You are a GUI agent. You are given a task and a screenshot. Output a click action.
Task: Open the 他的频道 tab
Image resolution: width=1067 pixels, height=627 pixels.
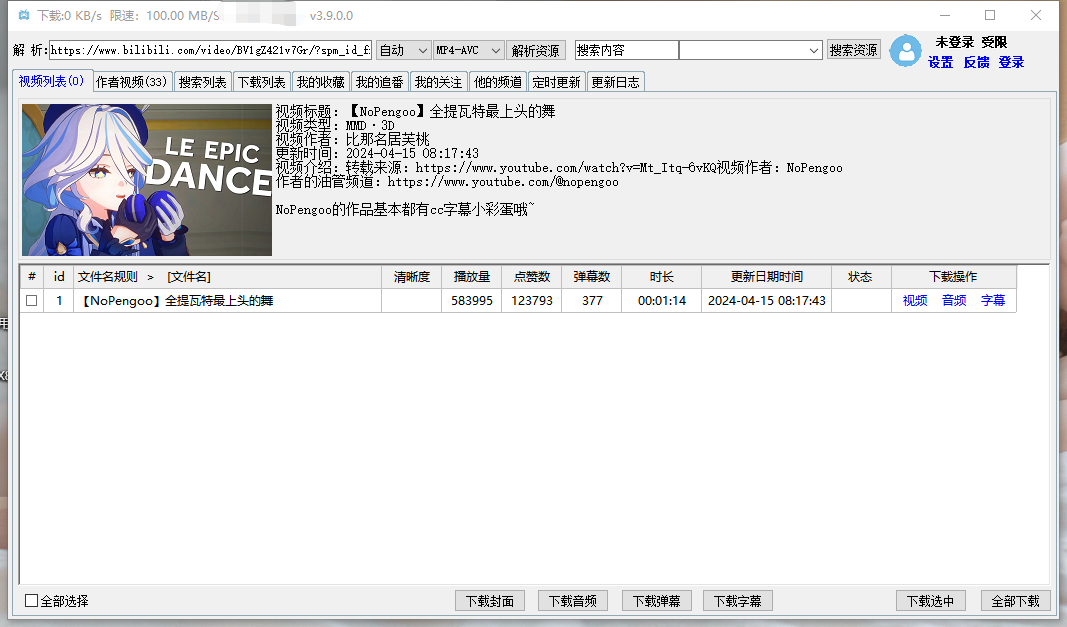click(x=497, y=82)
